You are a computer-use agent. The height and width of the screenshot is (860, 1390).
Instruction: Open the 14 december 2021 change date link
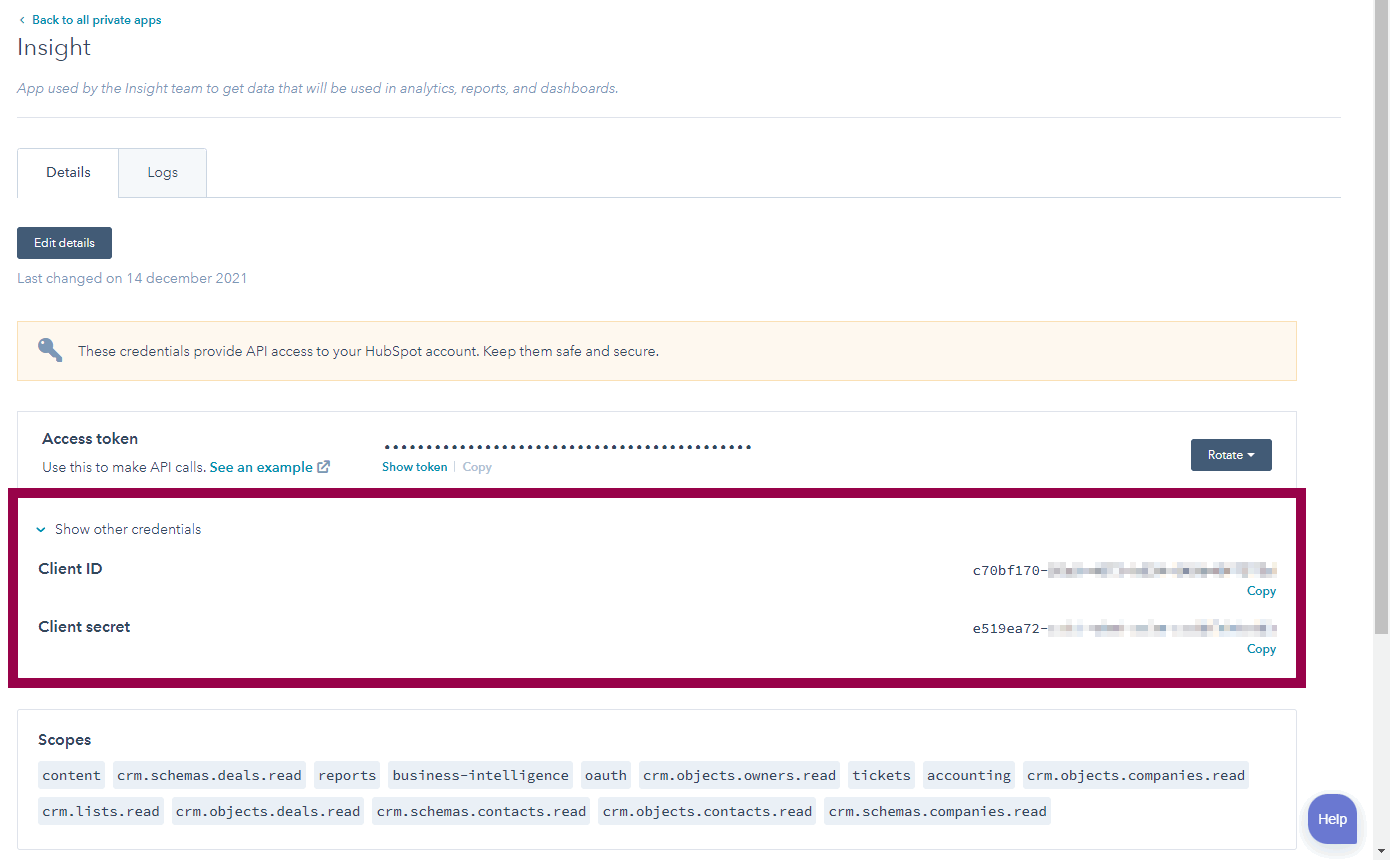coord(186,278)
